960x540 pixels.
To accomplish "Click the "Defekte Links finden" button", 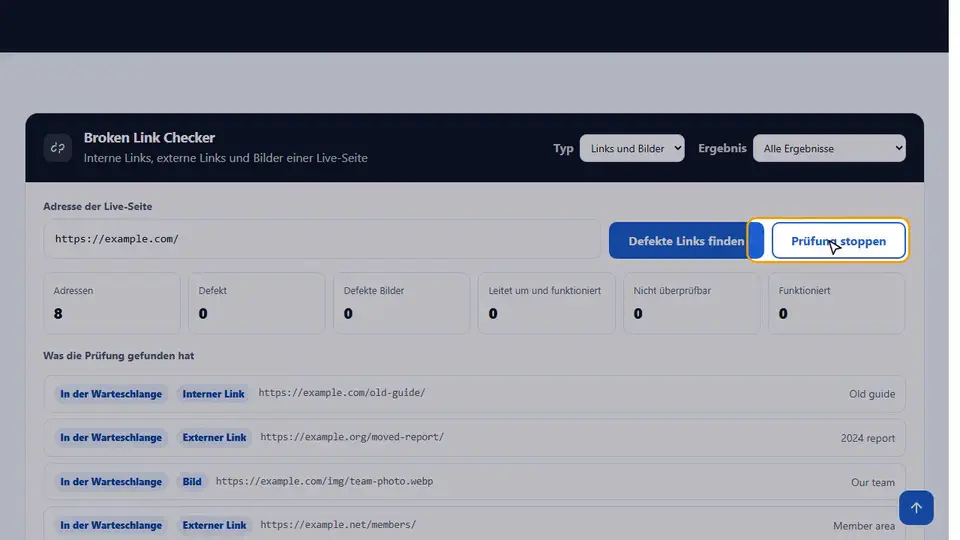I will coord(686,241).
